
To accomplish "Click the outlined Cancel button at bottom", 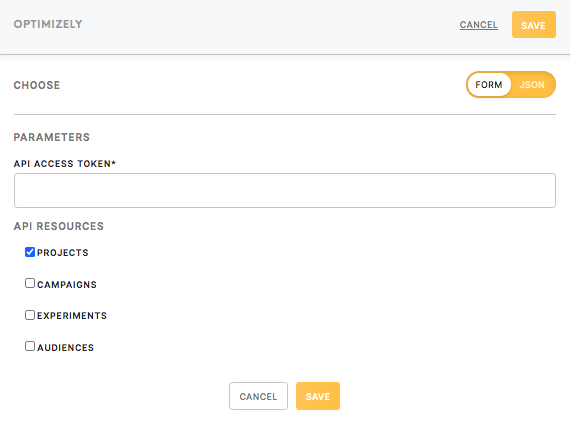I will pos(258,396).
